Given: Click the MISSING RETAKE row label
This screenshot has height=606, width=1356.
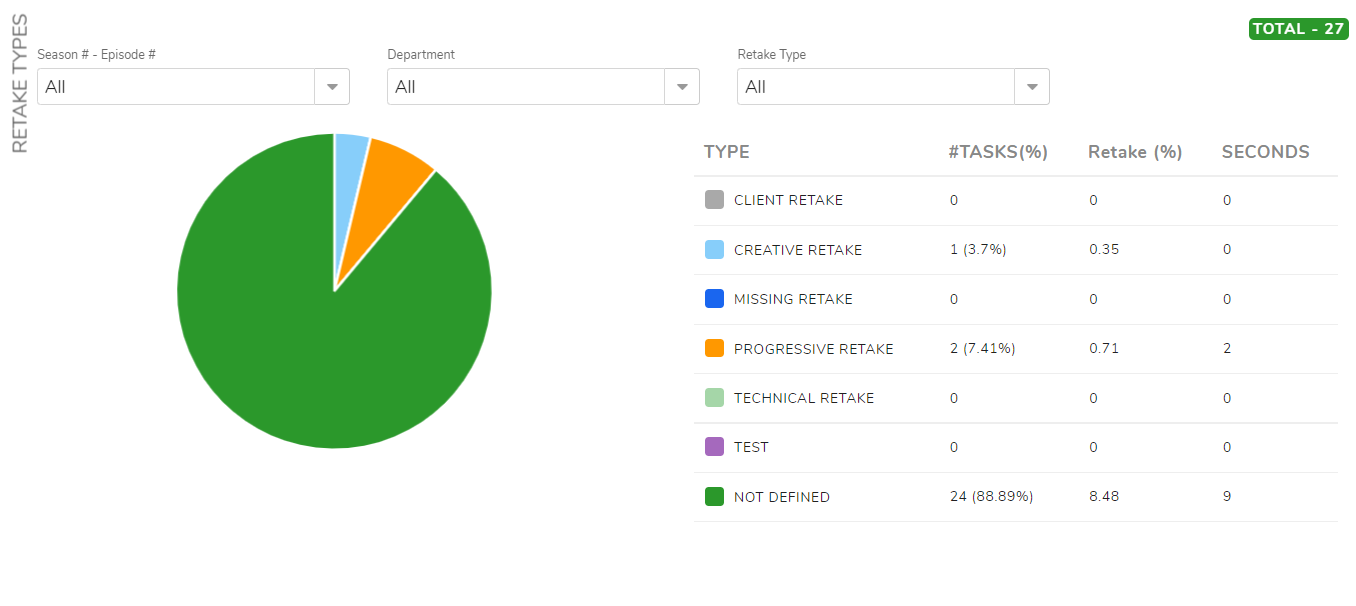Looking at the screenshot, I should pos(793,299).
